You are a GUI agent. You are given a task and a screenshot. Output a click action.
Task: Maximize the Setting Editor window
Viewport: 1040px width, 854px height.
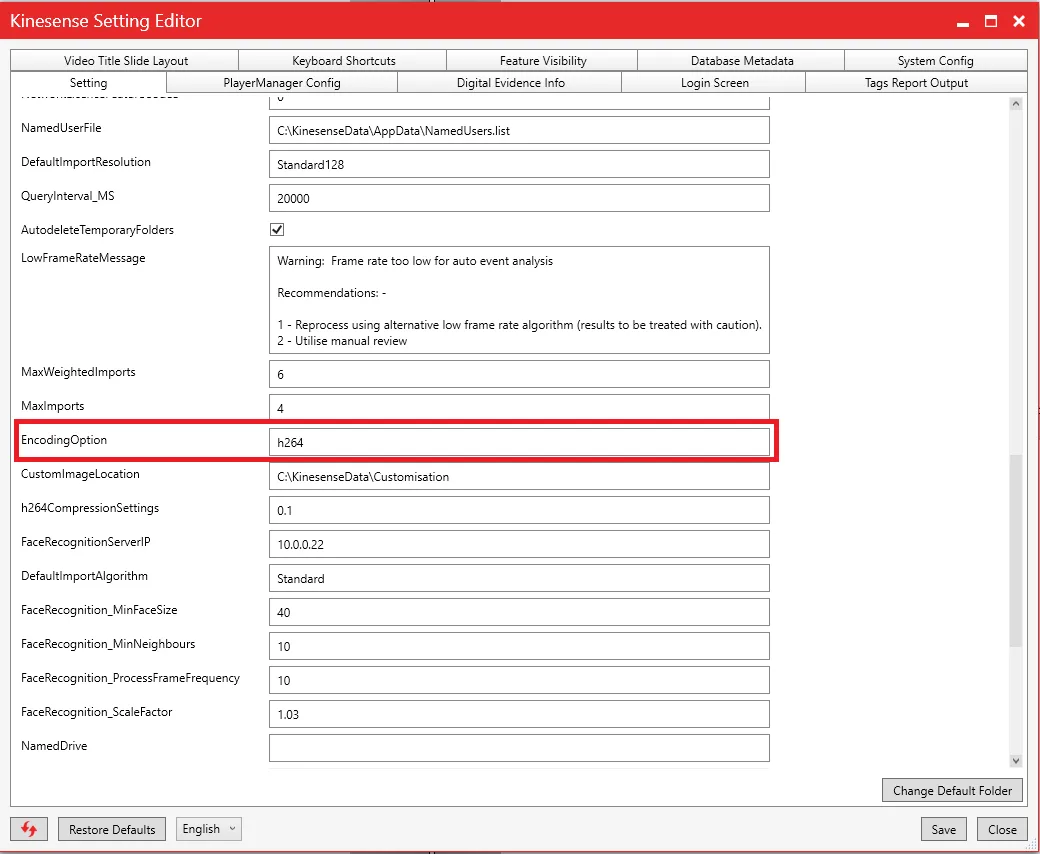[990, 21]
